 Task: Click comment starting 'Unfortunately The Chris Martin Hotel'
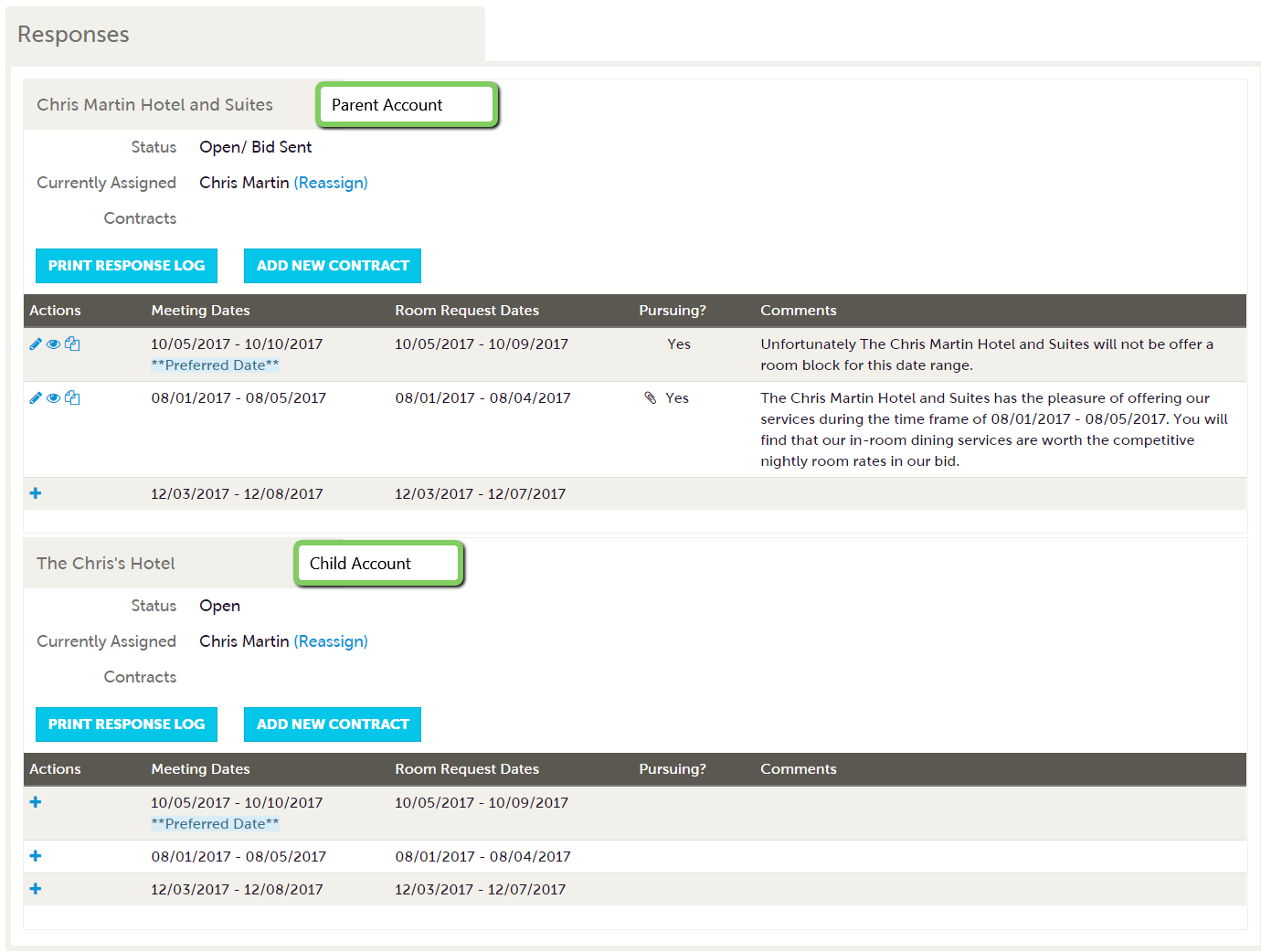point(987,354)
